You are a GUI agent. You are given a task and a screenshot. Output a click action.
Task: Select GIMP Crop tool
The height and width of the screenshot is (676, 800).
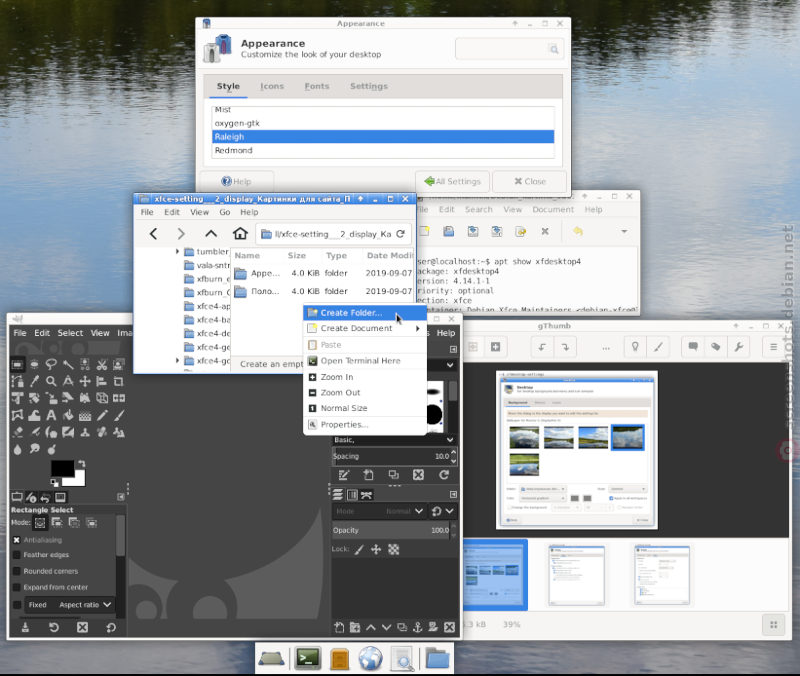[118, 381]
